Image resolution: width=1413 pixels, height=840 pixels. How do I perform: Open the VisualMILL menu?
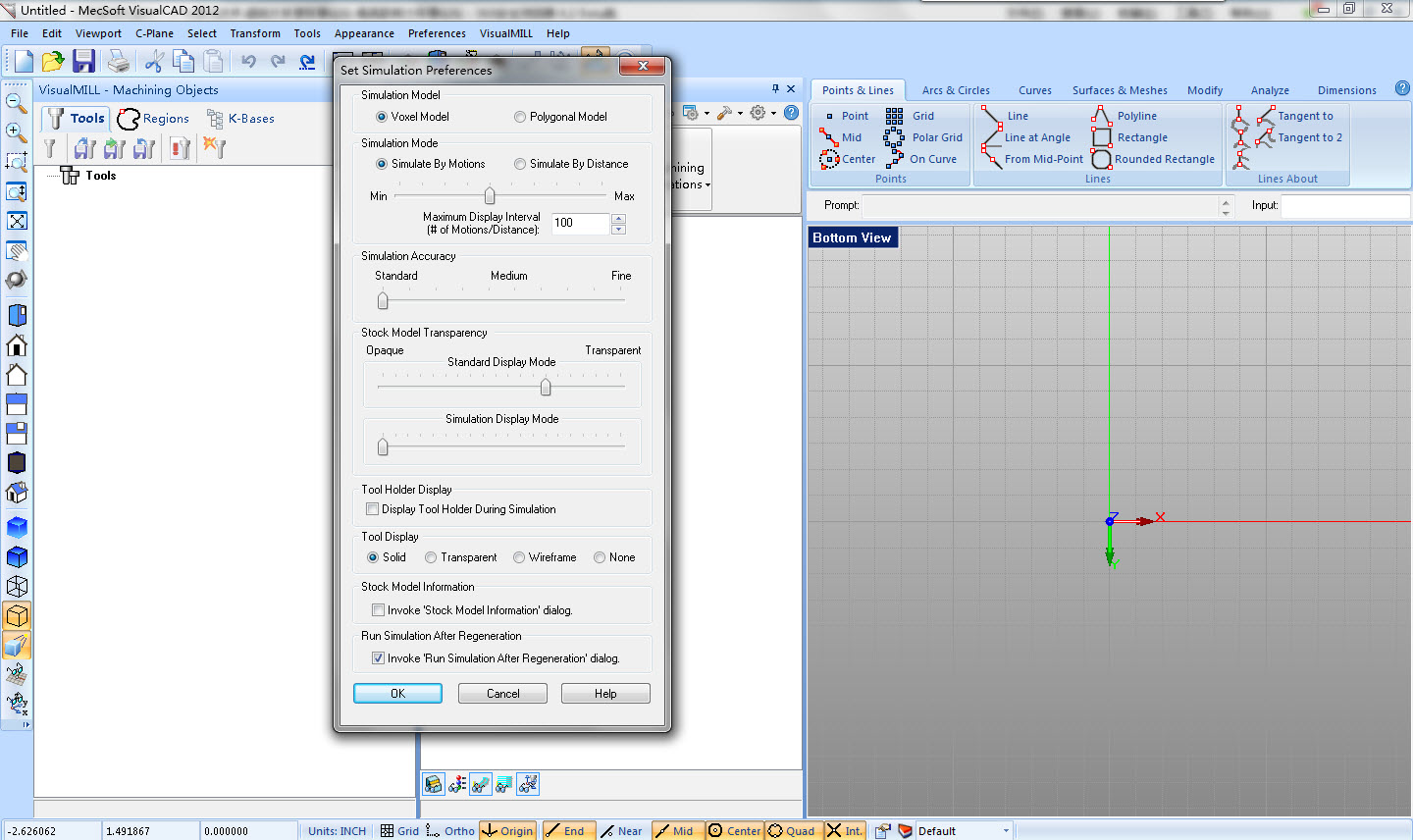click(506, 33)
